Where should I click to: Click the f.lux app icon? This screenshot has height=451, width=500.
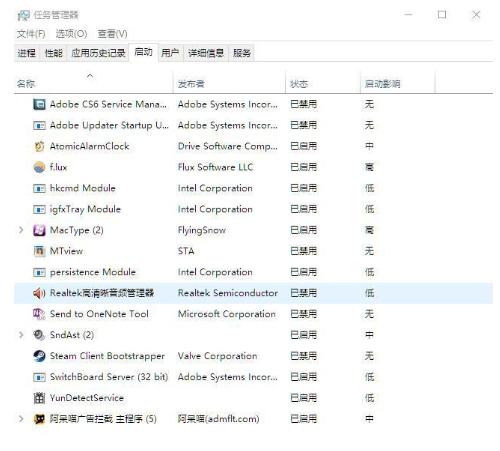pos(39,167)
